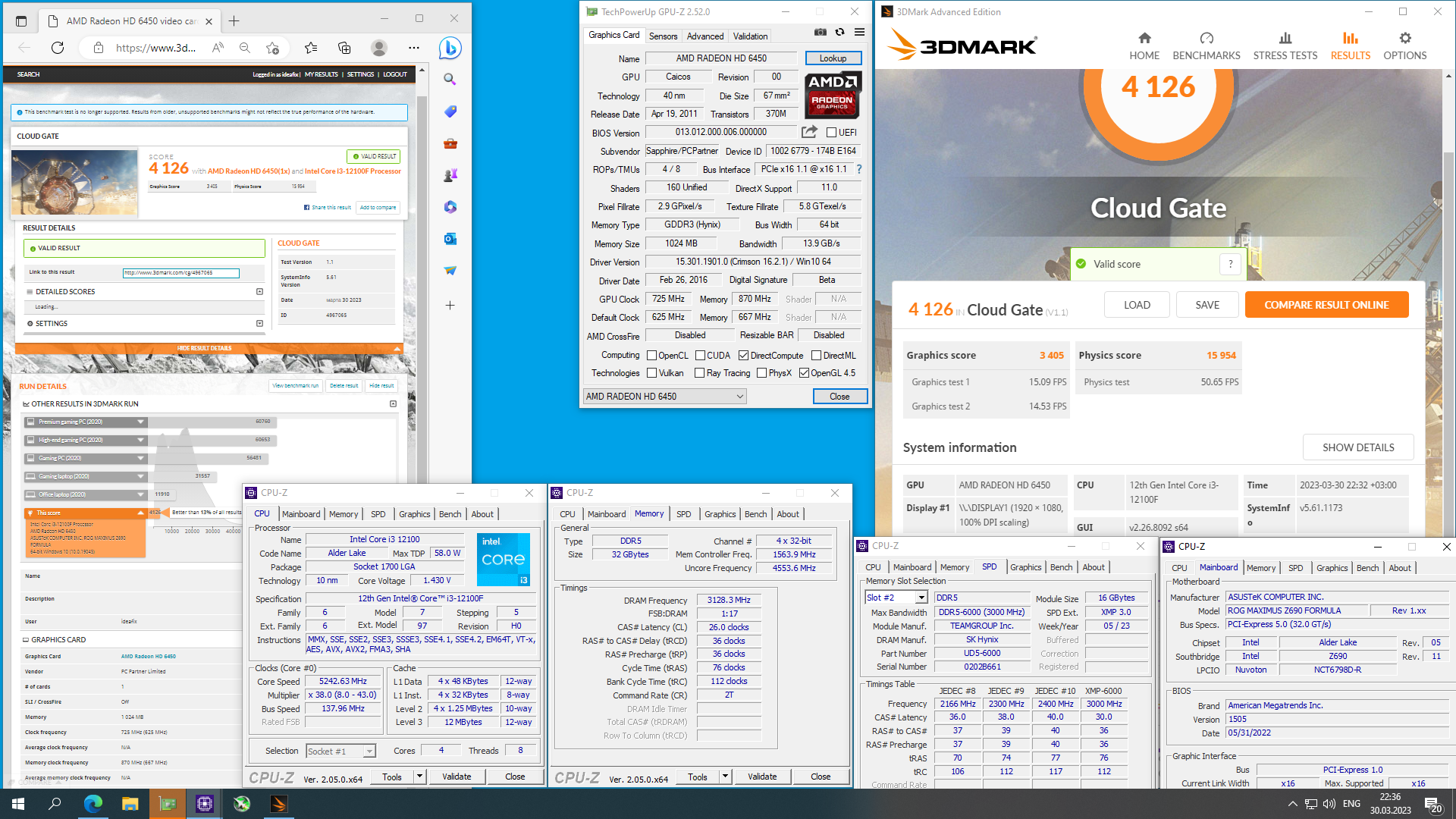1456x819 pixels.
Task: Open Edge profile avatar
Action: (379, 48)
